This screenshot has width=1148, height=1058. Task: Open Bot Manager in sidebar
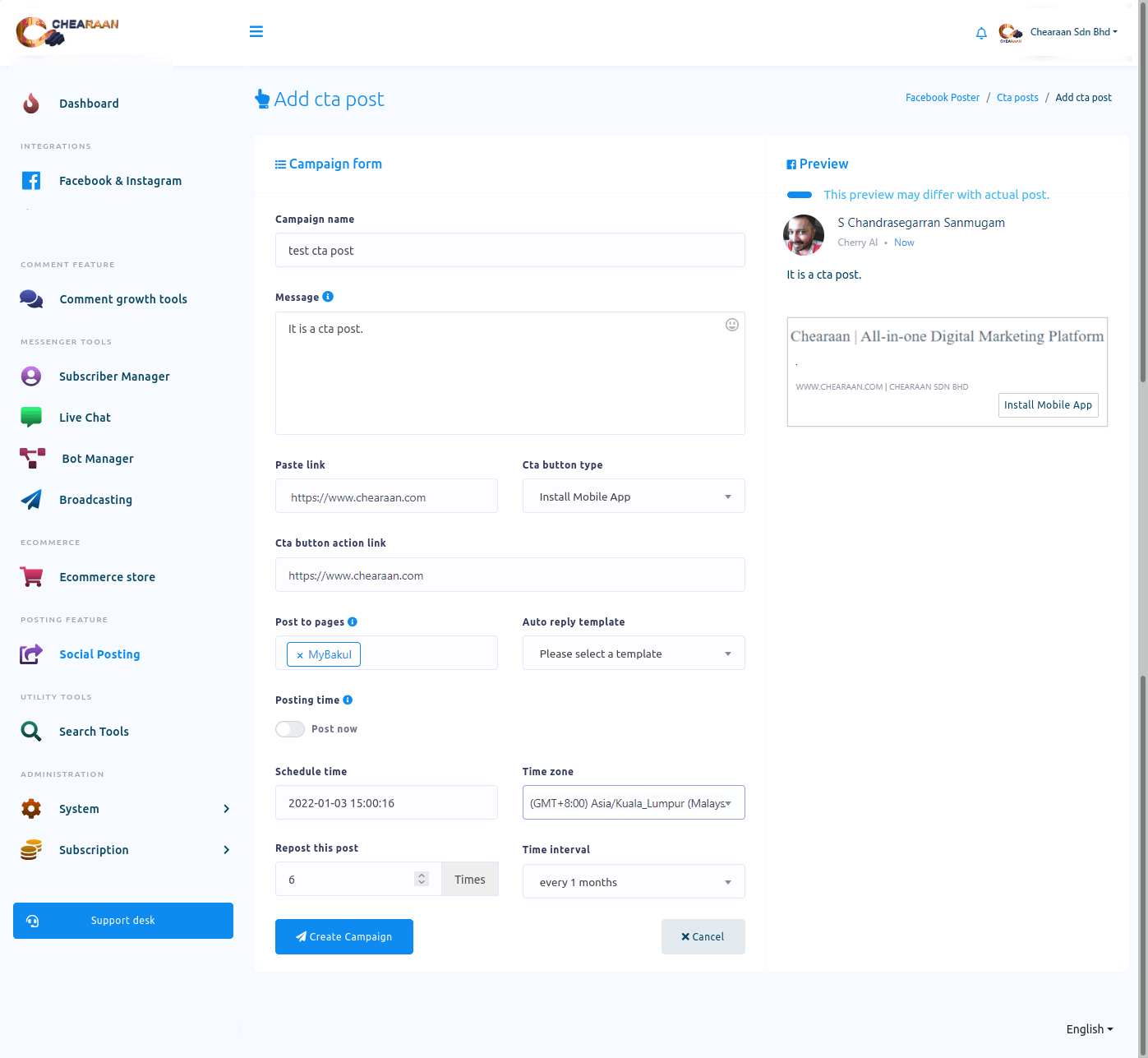(97, 459)
